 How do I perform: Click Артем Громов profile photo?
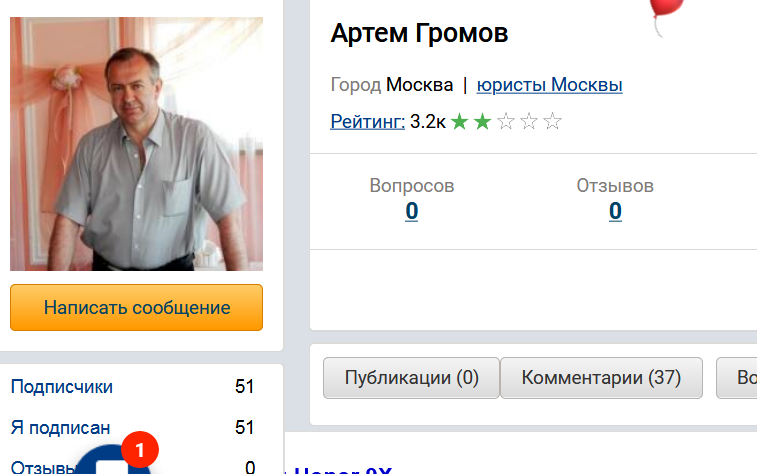point(136,143)
